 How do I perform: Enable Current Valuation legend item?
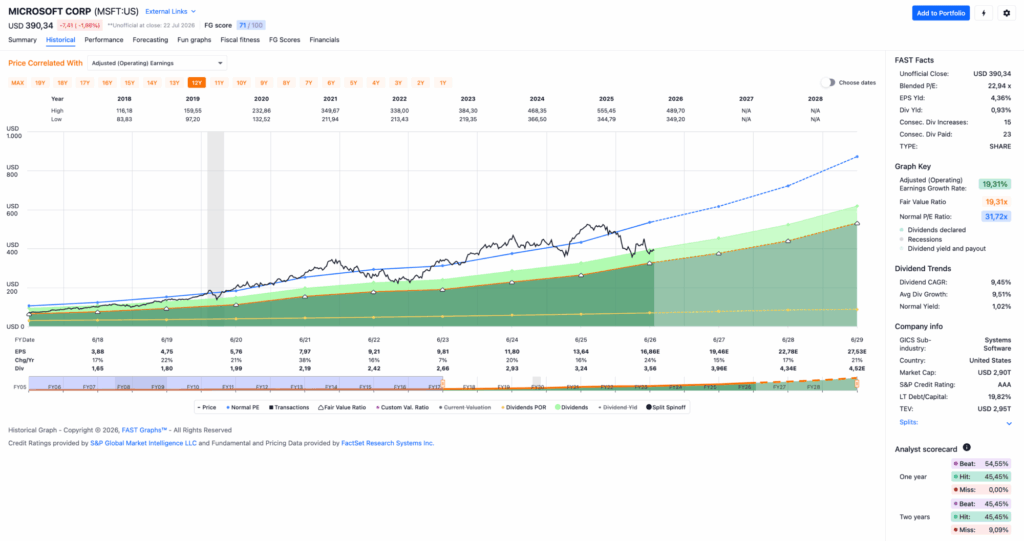[466, 407]
